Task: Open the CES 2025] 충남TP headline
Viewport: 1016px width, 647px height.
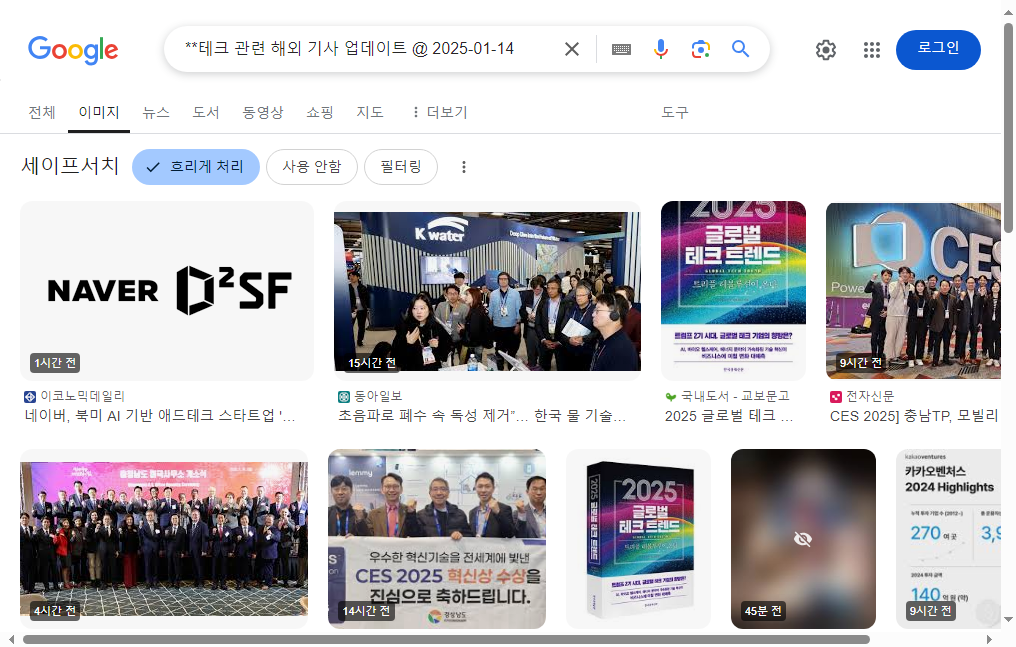Action: click(914, 416)
